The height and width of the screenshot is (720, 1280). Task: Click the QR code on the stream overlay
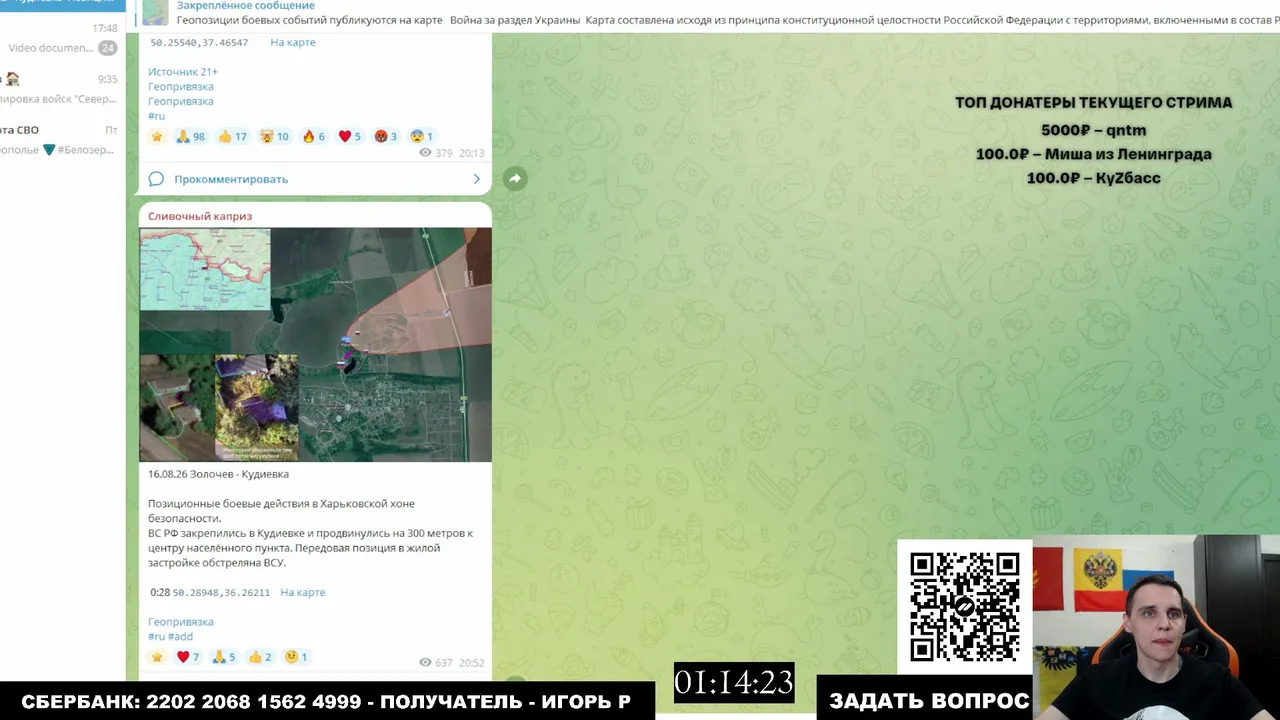point(964,607)
